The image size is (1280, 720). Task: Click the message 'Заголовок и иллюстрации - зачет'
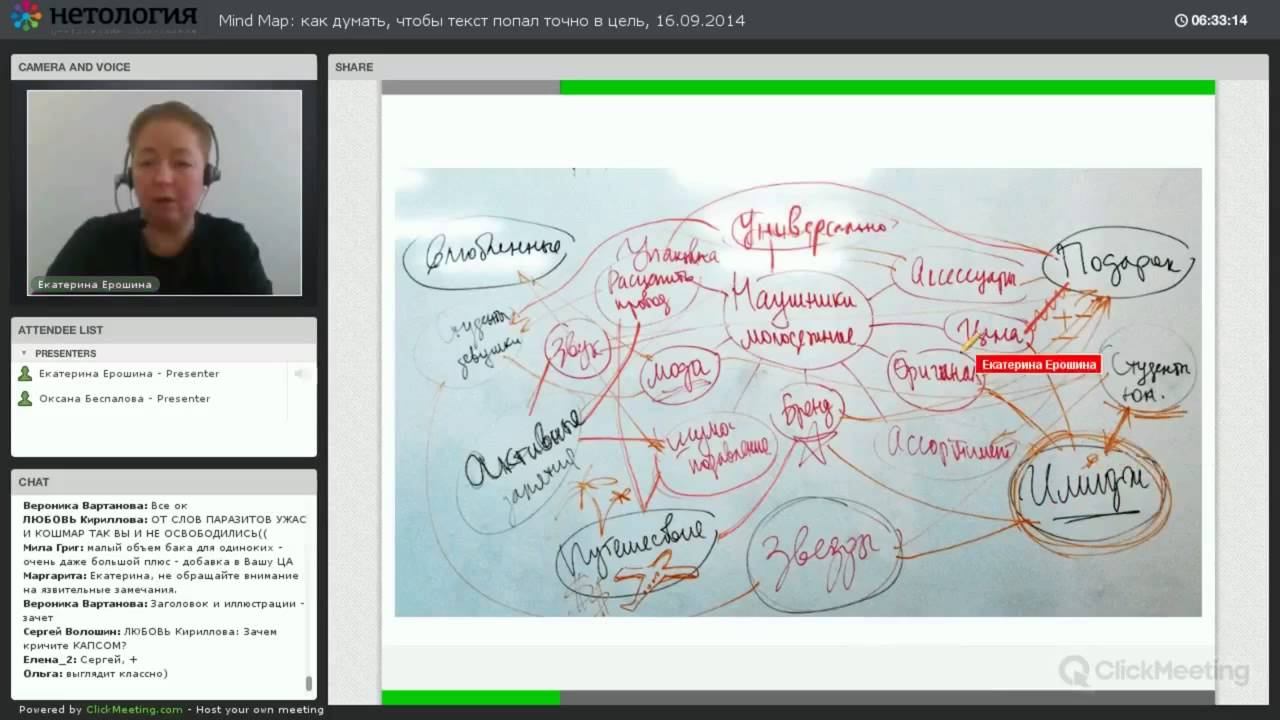pos(164,611)
